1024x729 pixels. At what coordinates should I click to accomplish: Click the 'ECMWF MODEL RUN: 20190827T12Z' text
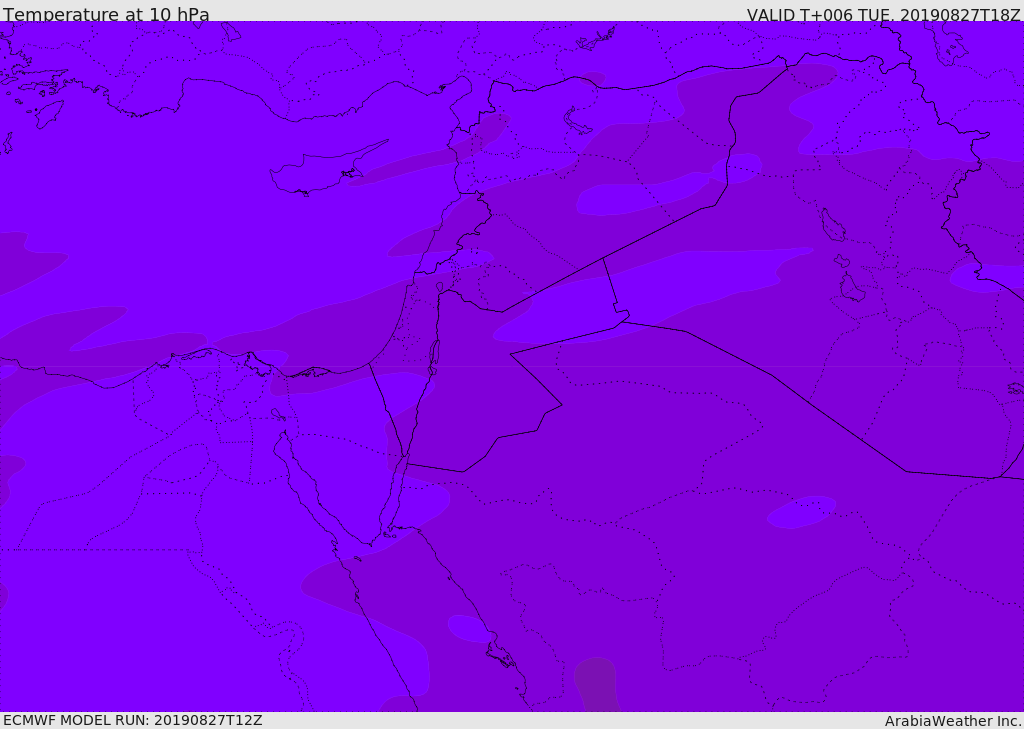click(133, 720)
